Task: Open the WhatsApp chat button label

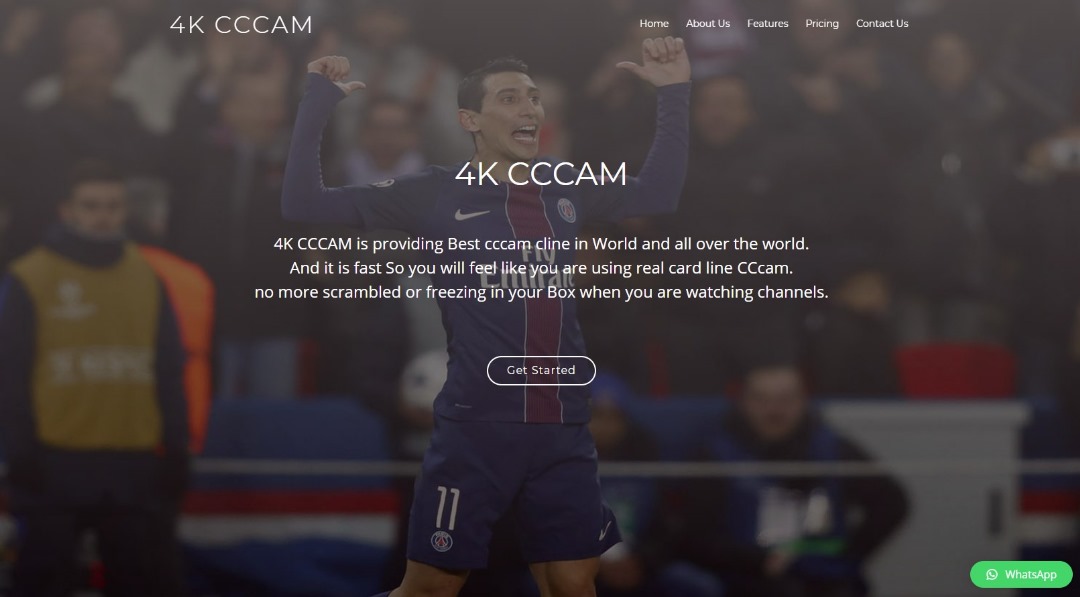Action: 1030,574
